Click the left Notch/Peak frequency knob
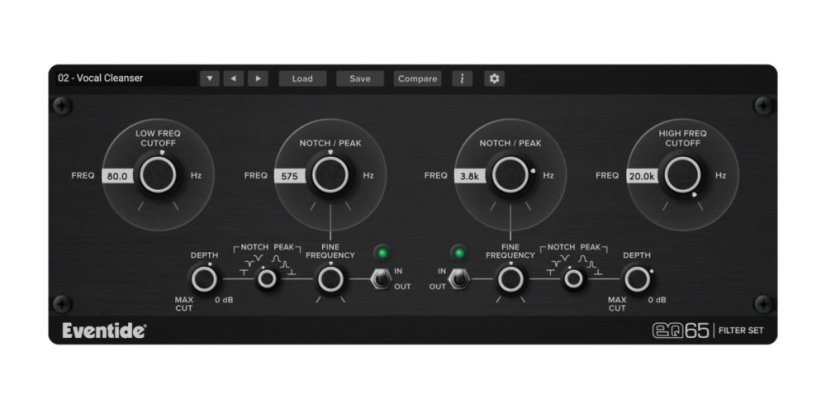 pyautogui.click(x=330, y=175)
